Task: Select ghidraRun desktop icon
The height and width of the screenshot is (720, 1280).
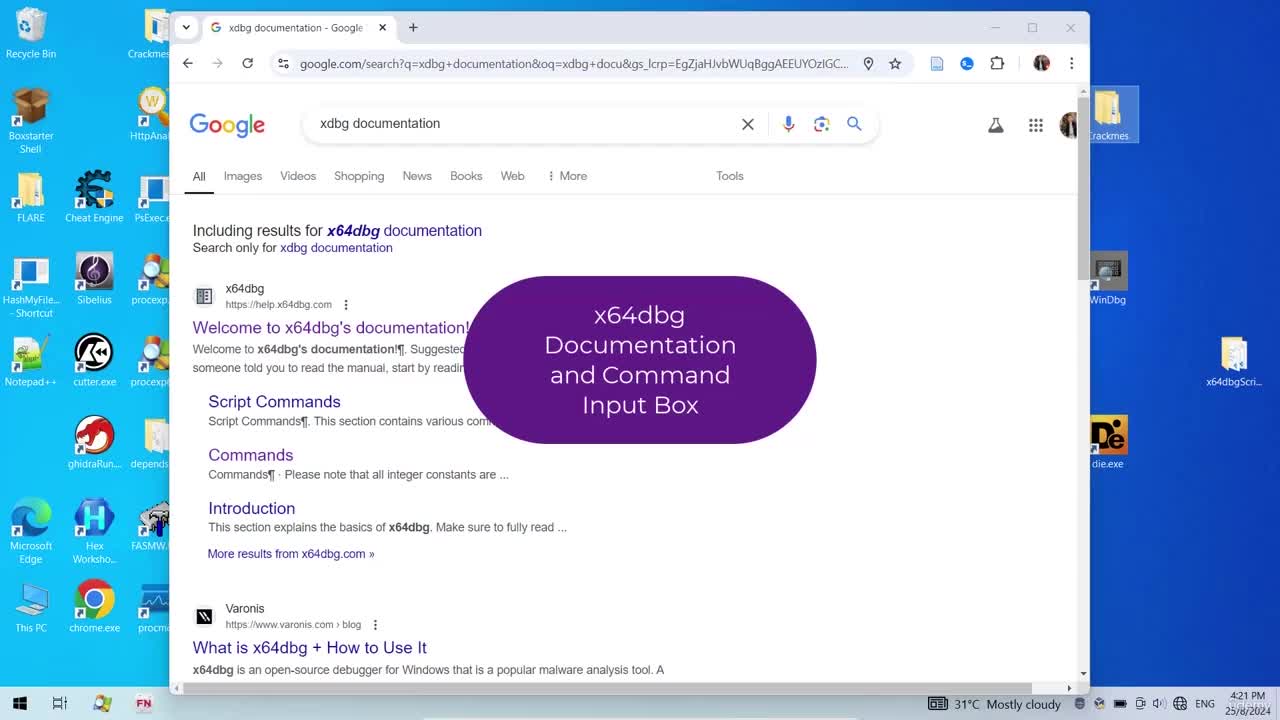Action: coord(94,443)
